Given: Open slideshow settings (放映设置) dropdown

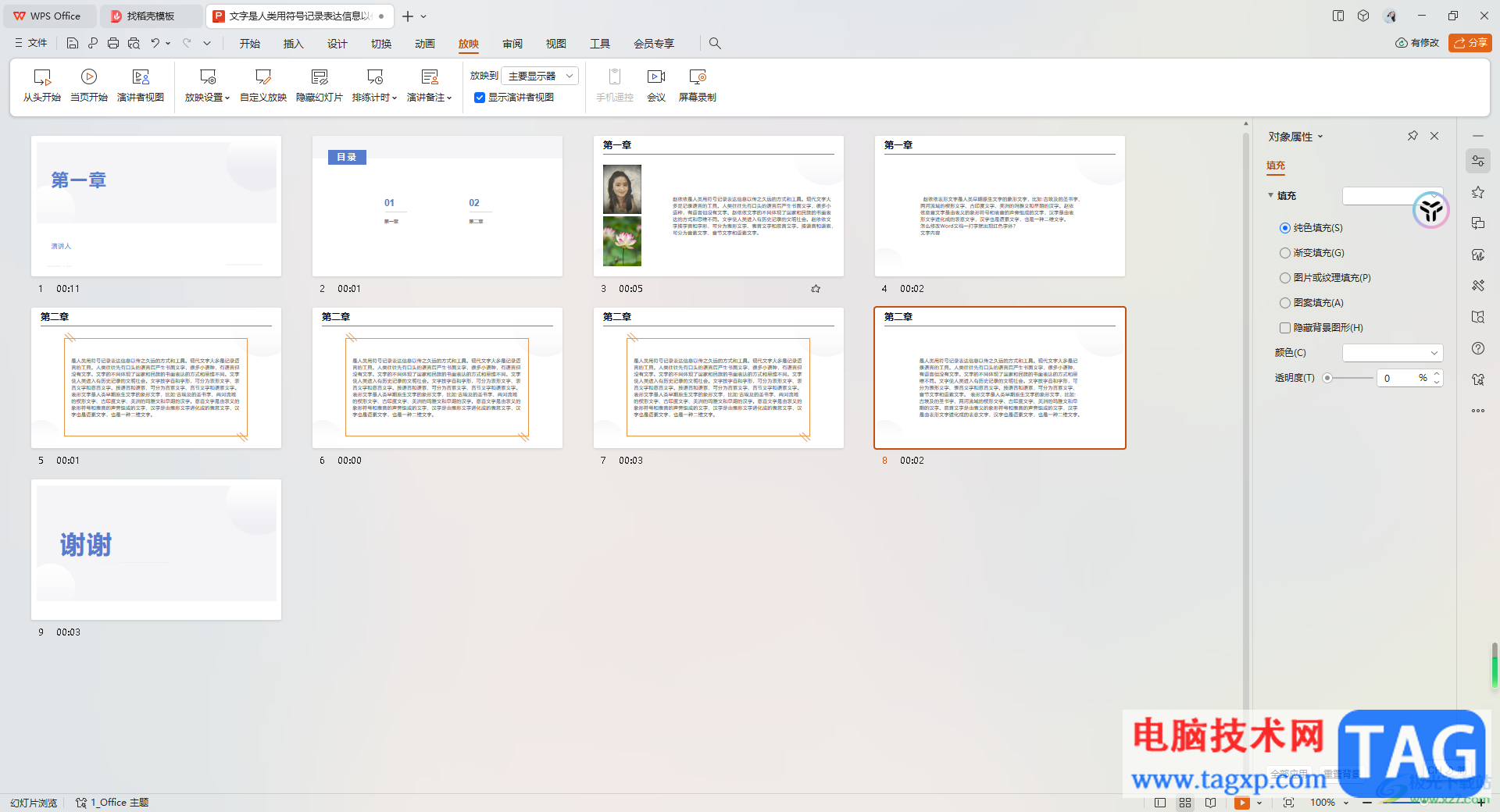Looking at the screenshot, I should tap(207, 85).
